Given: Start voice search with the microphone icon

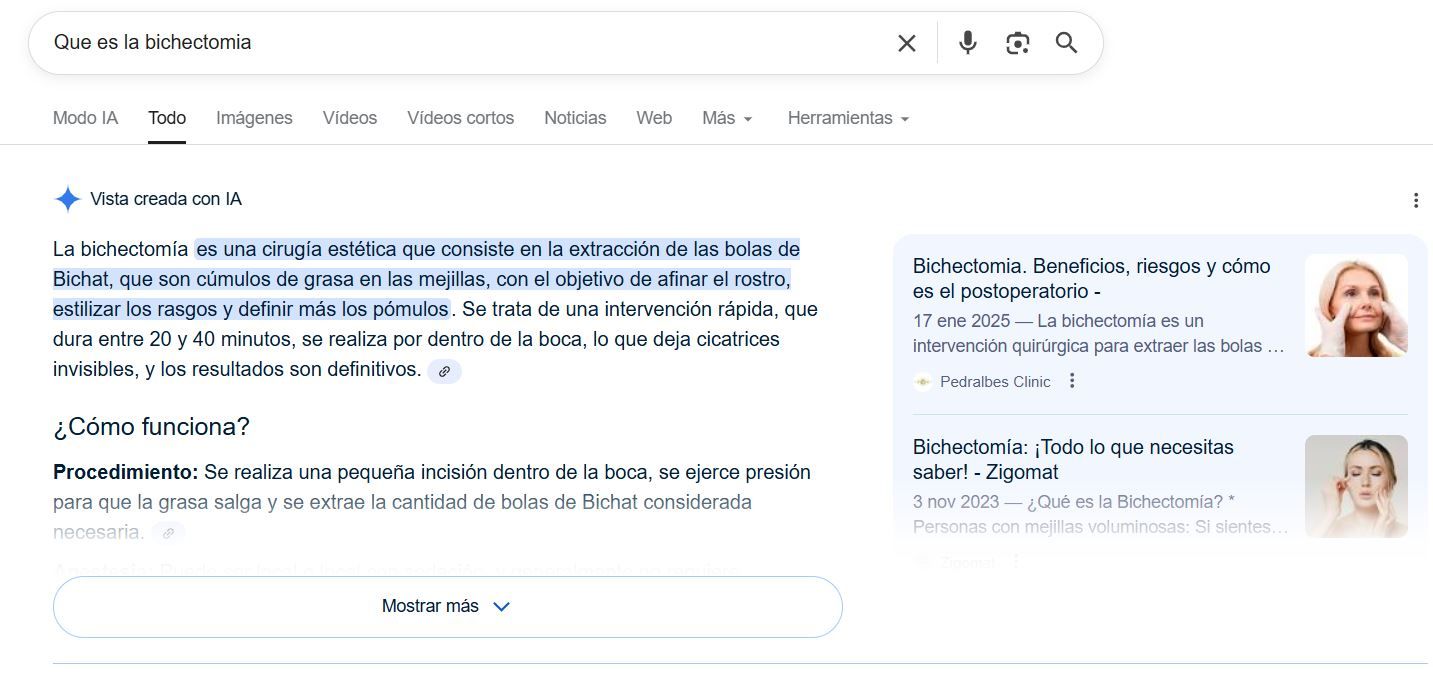Looking at the screenshot, I should pos(967,43).
